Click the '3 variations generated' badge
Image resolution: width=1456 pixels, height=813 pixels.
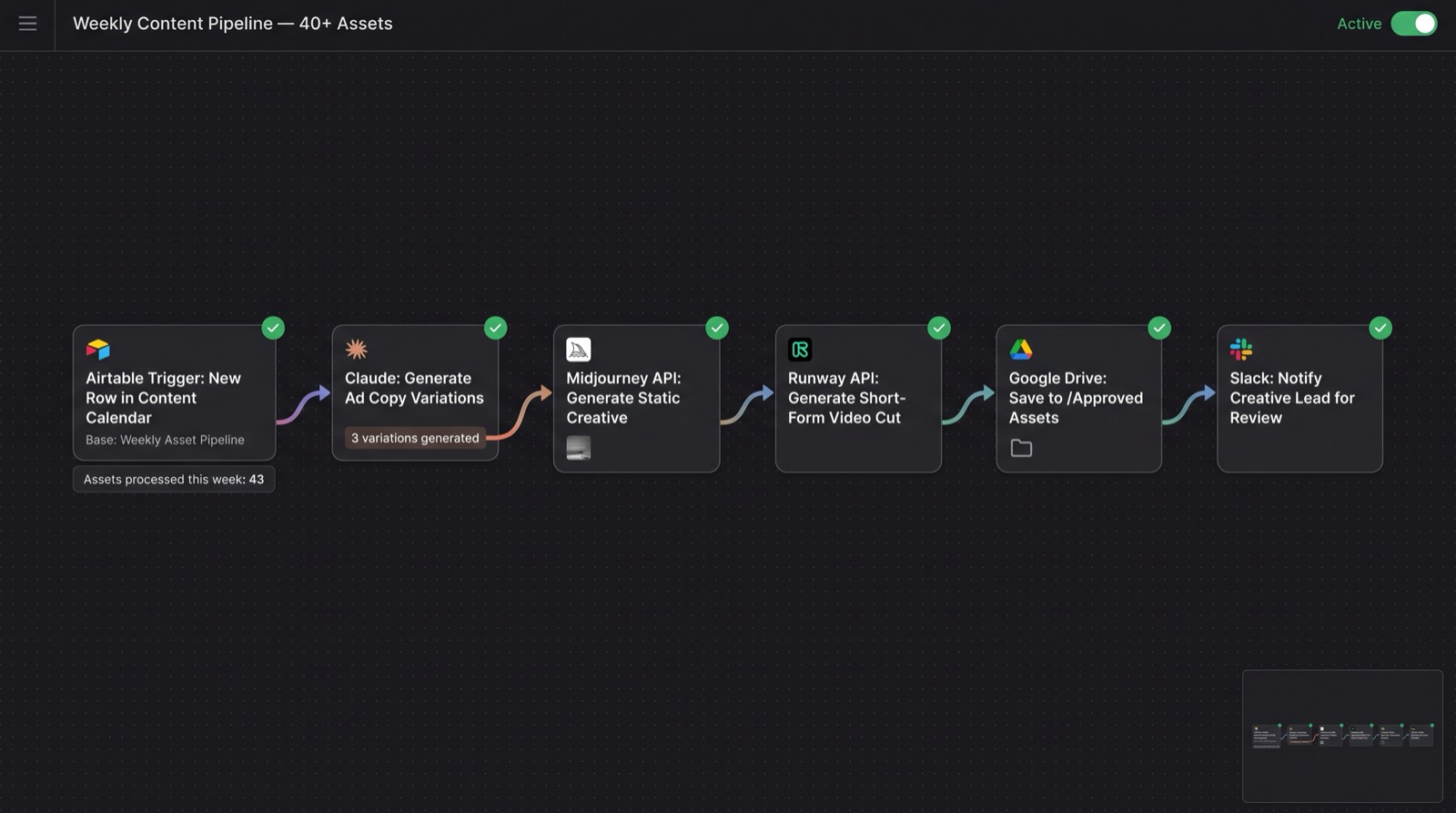tap(415, 438)
